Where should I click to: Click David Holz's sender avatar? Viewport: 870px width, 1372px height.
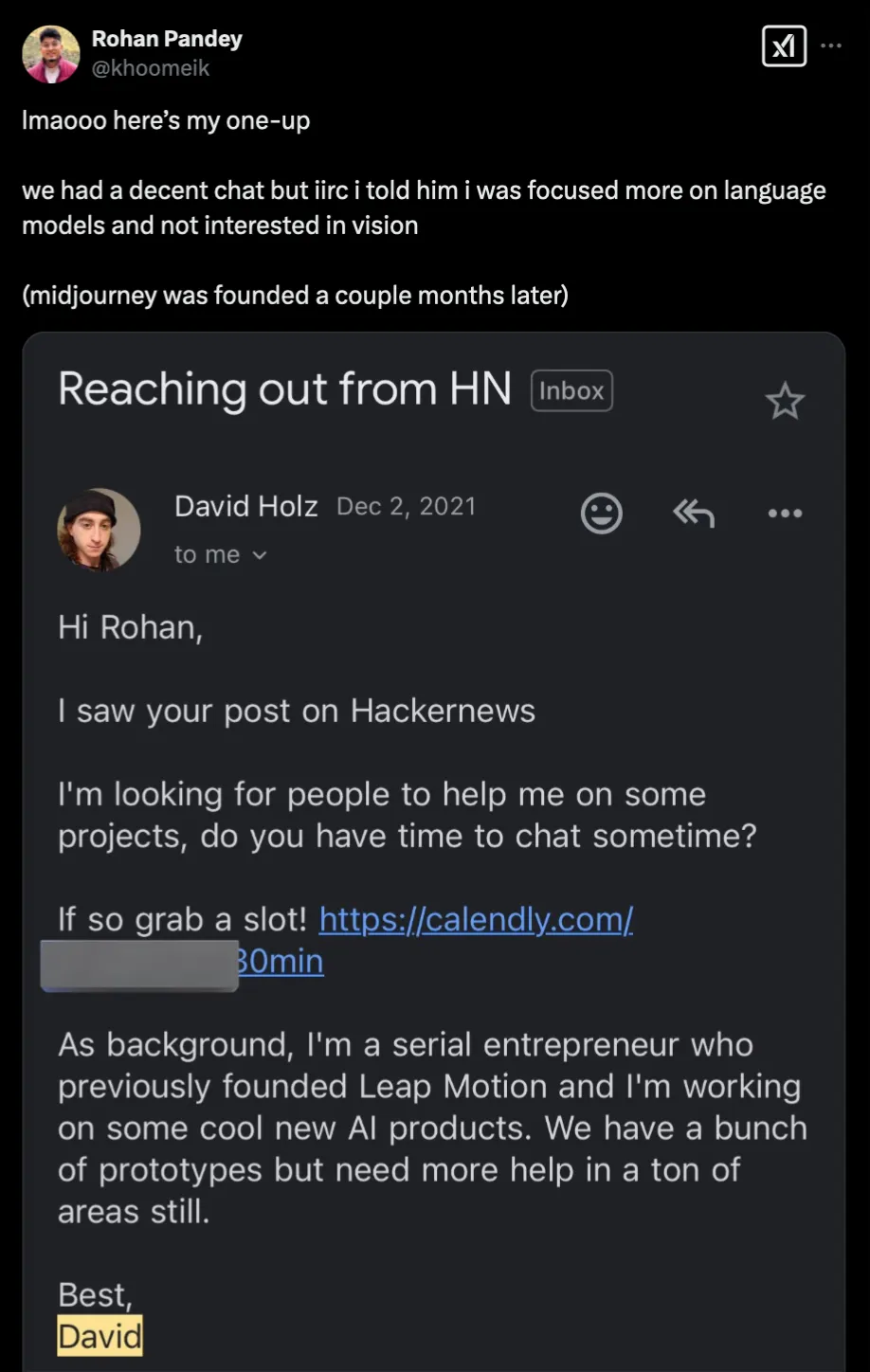pos(99,529)
